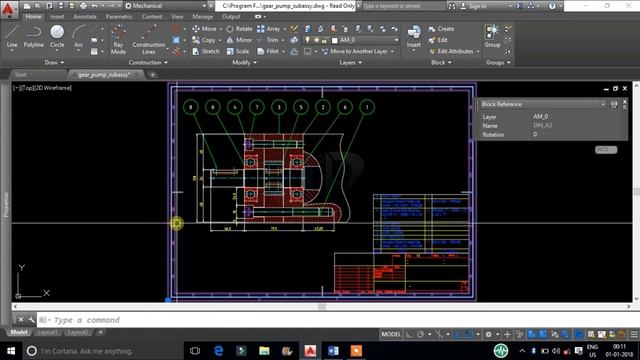This screenshot has height=360, width=640.
Task: Expand the Block panel
Action: point(441,62)
